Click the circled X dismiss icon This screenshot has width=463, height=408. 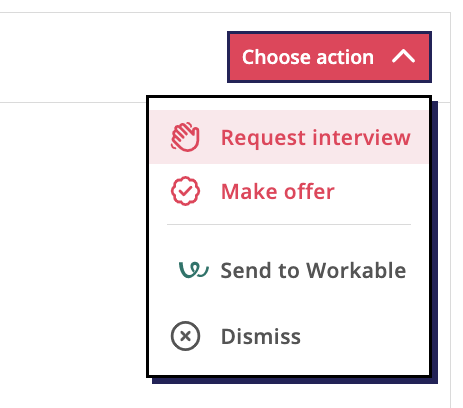tap(185, 336)
